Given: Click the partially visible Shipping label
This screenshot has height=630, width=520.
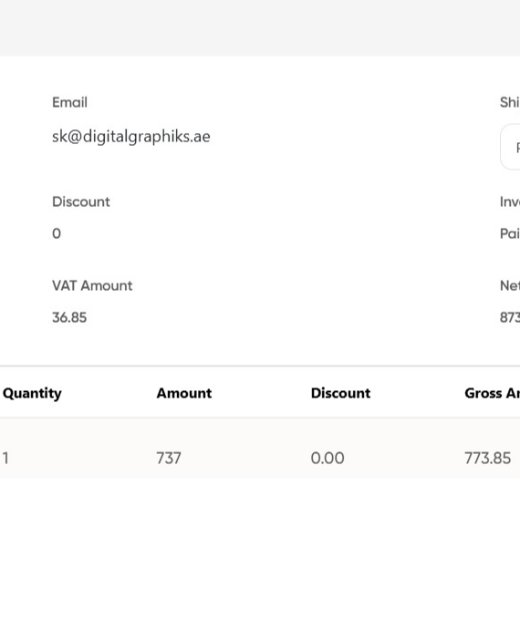Looking at the screenshot, I should [510, 102].
